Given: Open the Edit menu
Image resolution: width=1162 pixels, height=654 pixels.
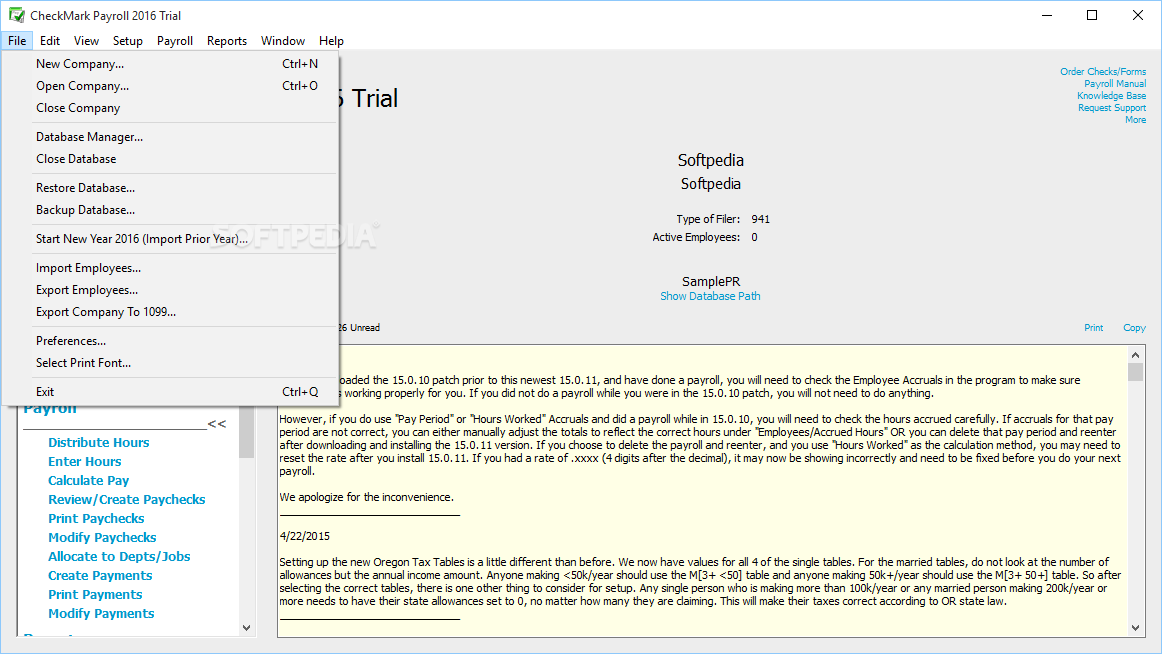Looking at the screenshot, I should tap(50, 41).
